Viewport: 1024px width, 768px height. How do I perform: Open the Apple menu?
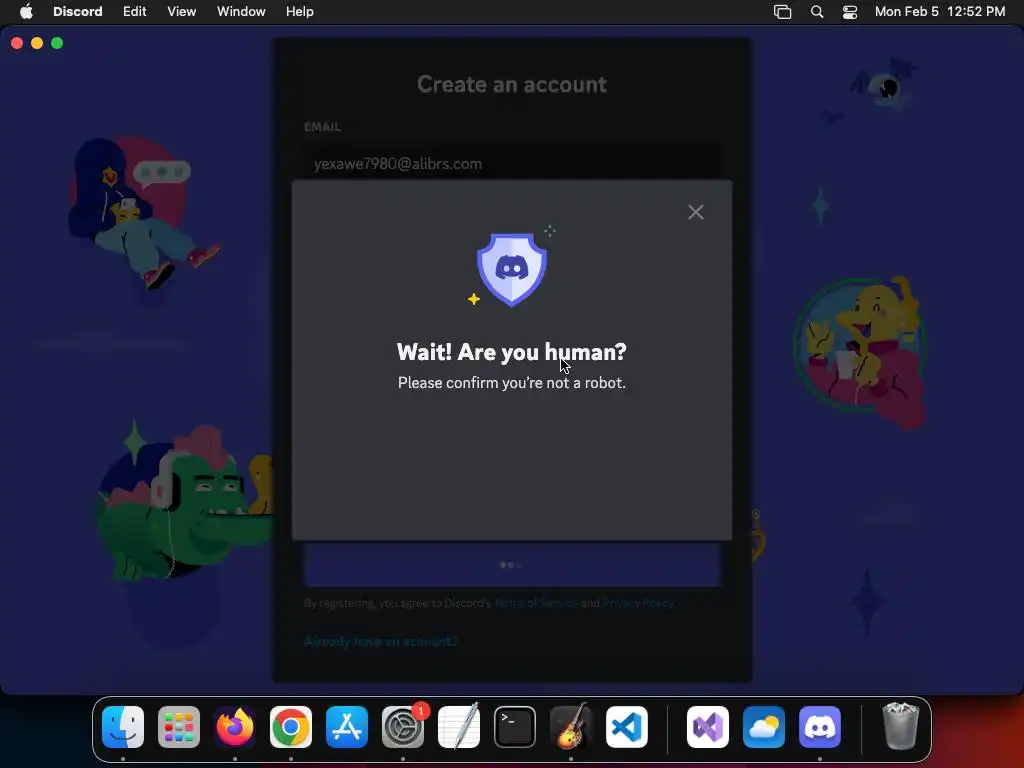click(26, 12)
